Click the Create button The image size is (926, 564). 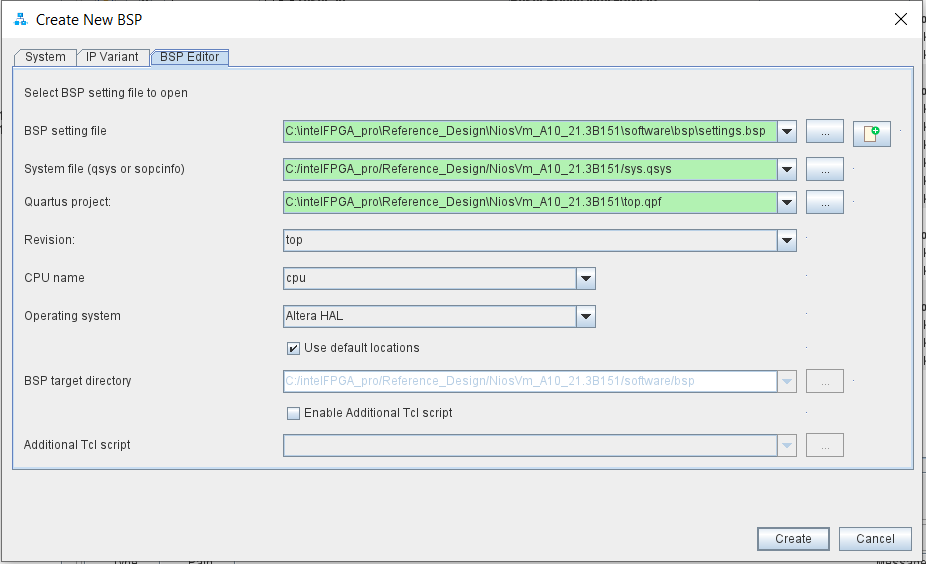coord(793,539)
